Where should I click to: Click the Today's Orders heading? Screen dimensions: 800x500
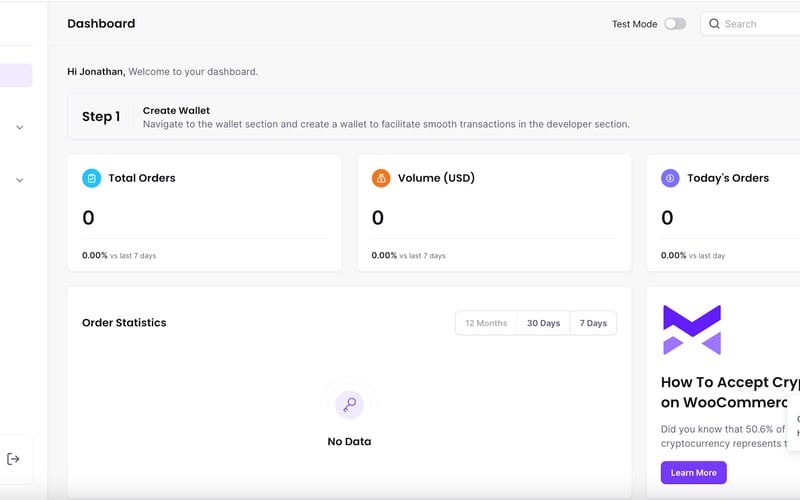coord(728,178)
